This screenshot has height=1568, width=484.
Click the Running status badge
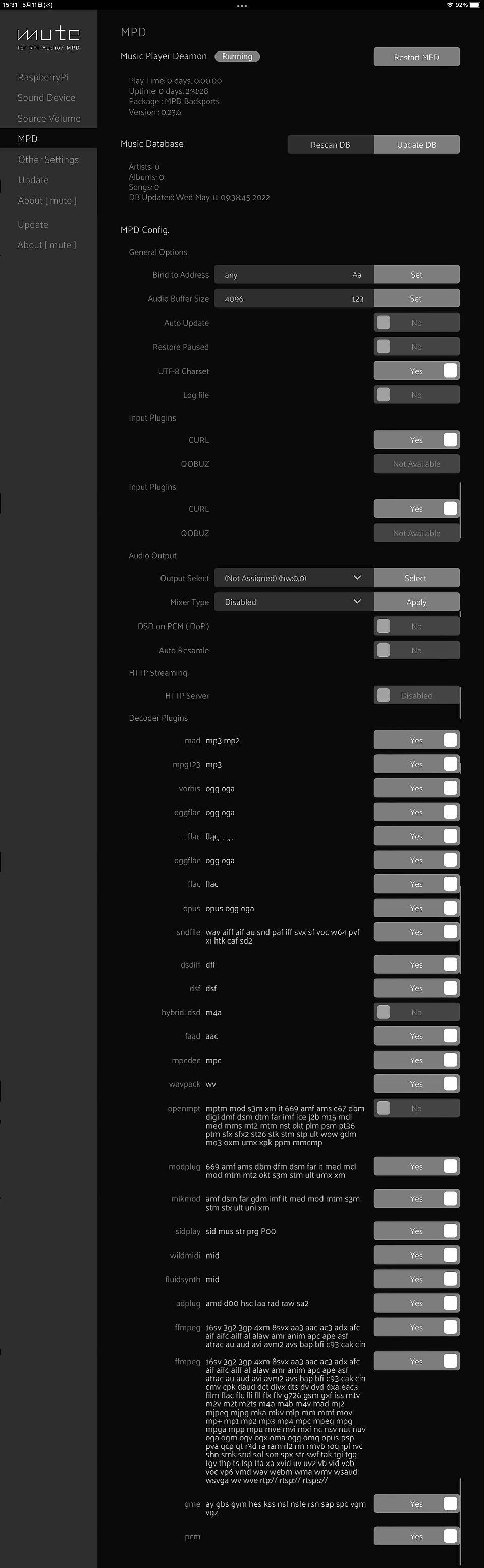237,56
